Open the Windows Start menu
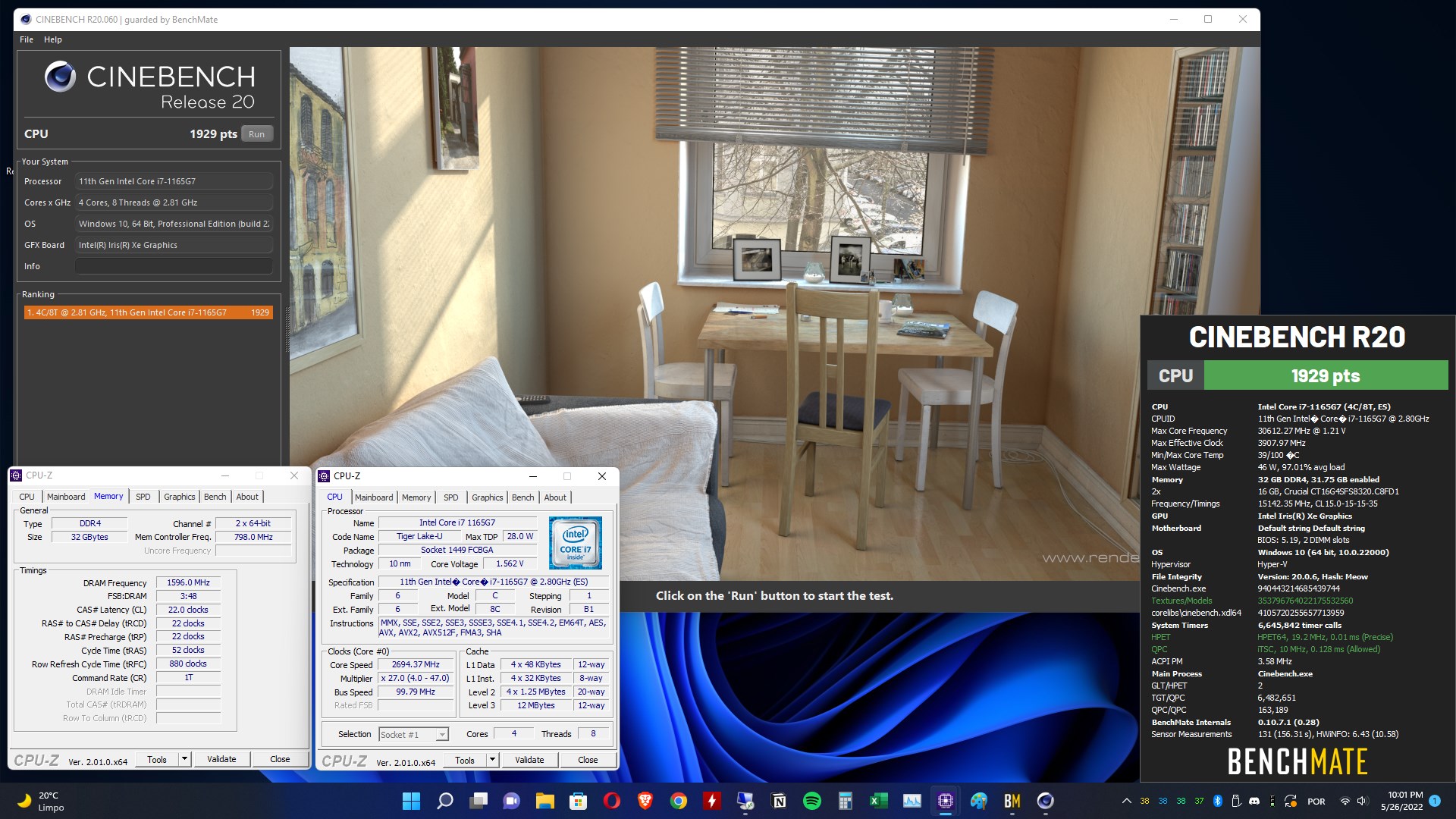The width and height of the screenshot is (1456, 819). (411, 801)
